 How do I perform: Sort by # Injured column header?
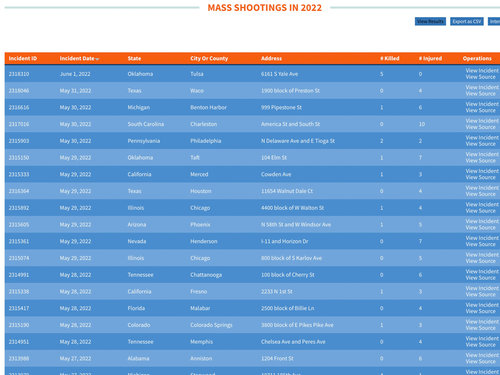coord(430,58)
